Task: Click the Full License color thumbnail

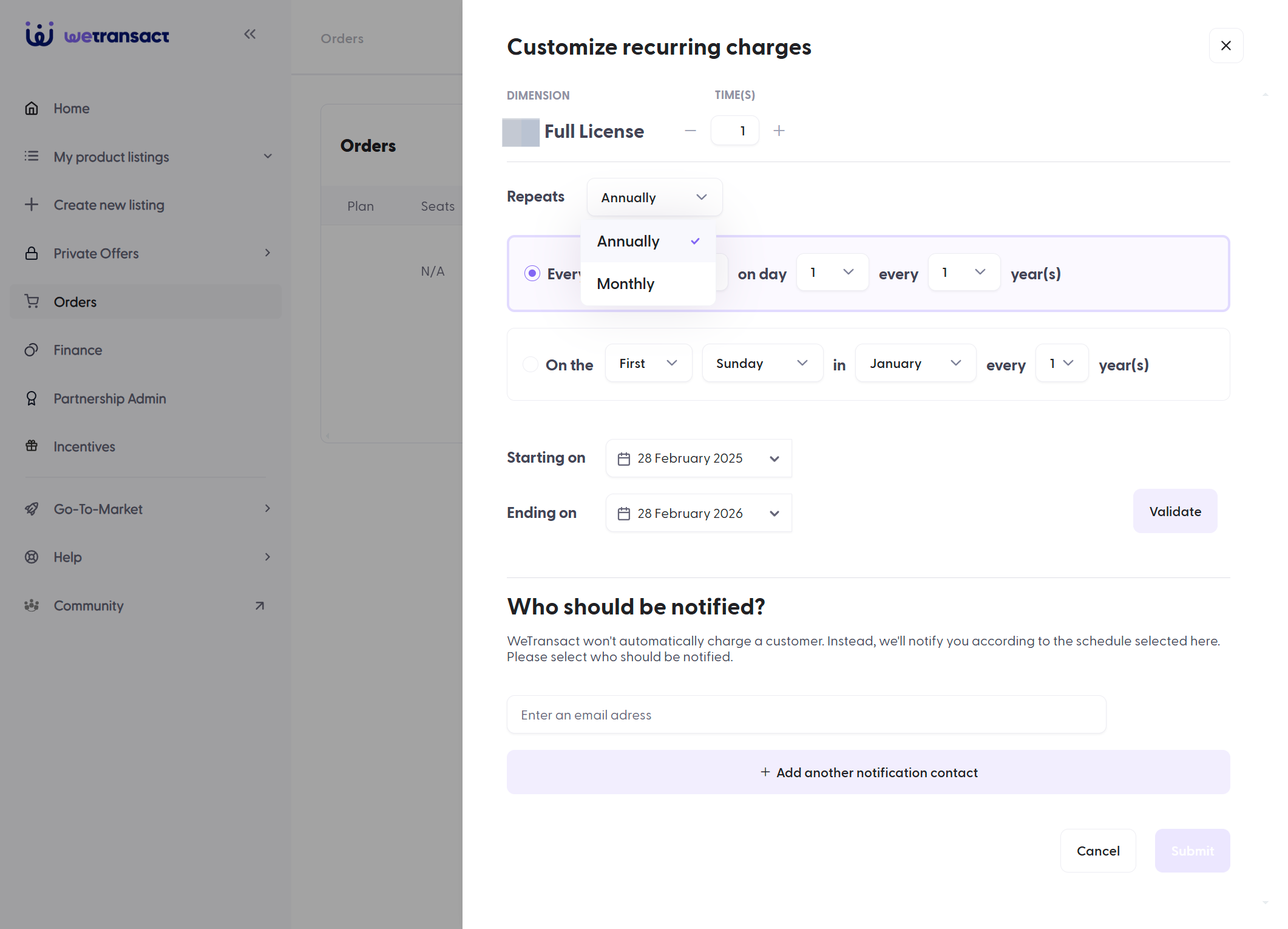Action: click(521, 132)
